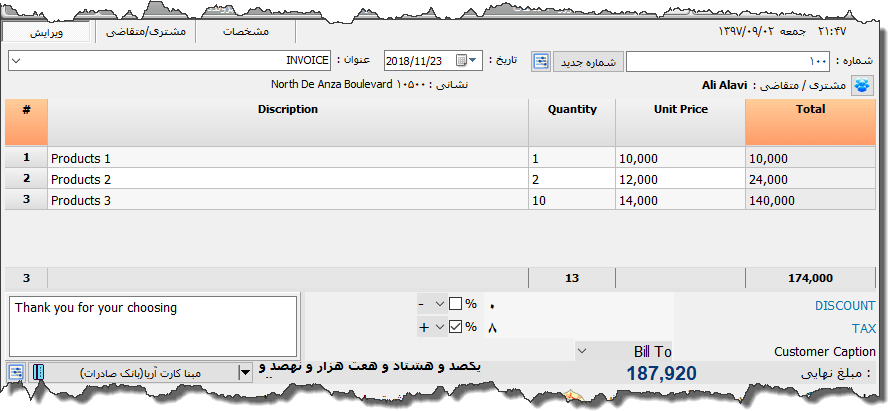Click the calendar icon in the date field
The image size is (888, 411).
pos(461,61)
